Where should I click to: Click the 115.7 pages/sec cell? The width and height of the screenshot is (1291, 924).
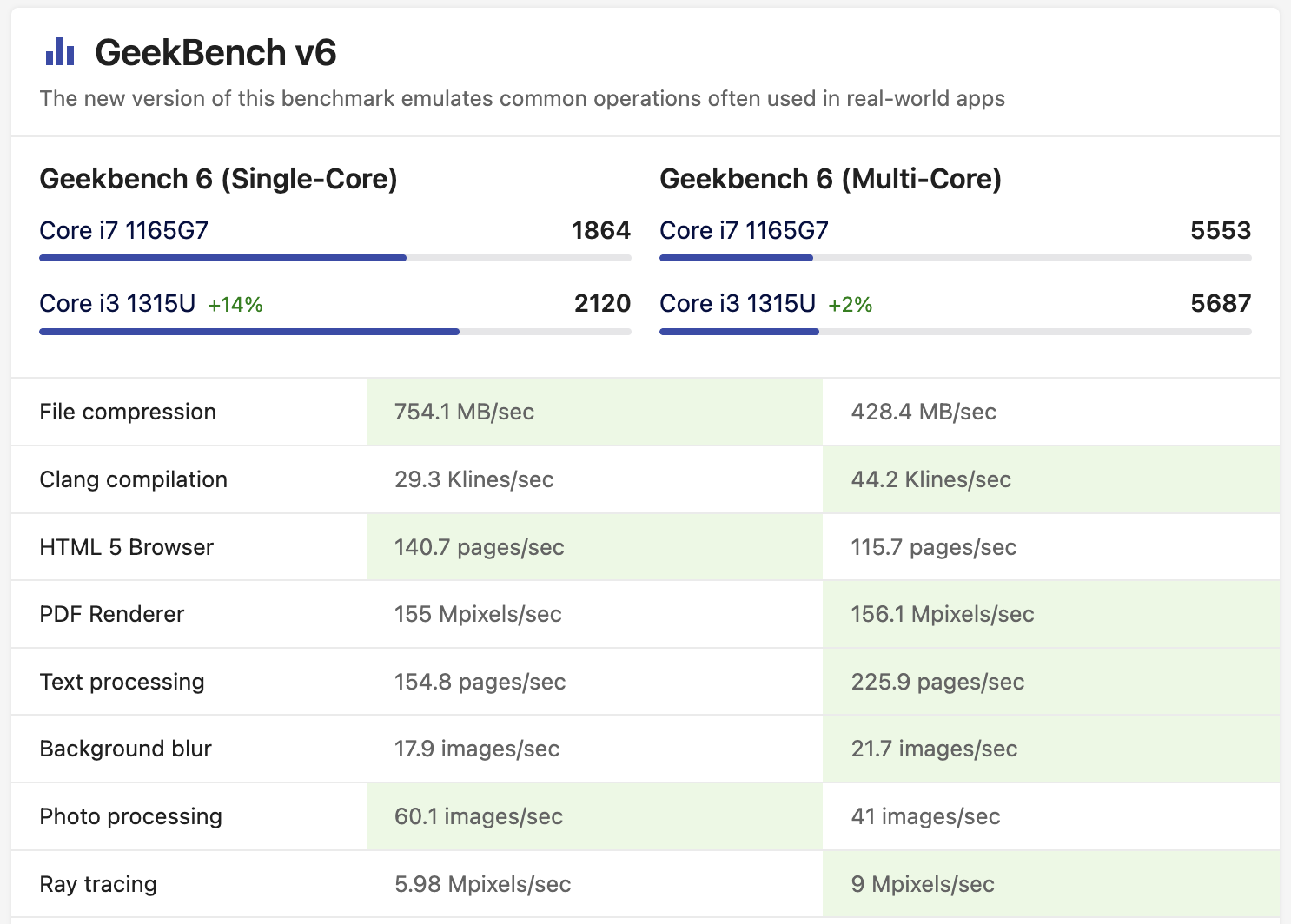click(1051, 547)
